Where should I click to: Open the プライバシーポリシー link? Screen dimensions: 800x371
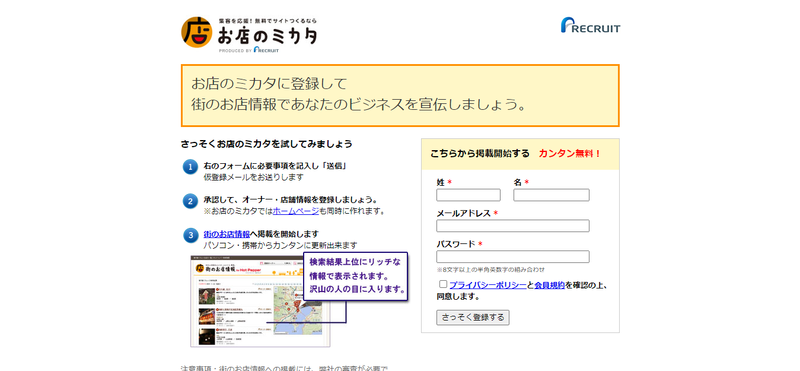[488, 285]
